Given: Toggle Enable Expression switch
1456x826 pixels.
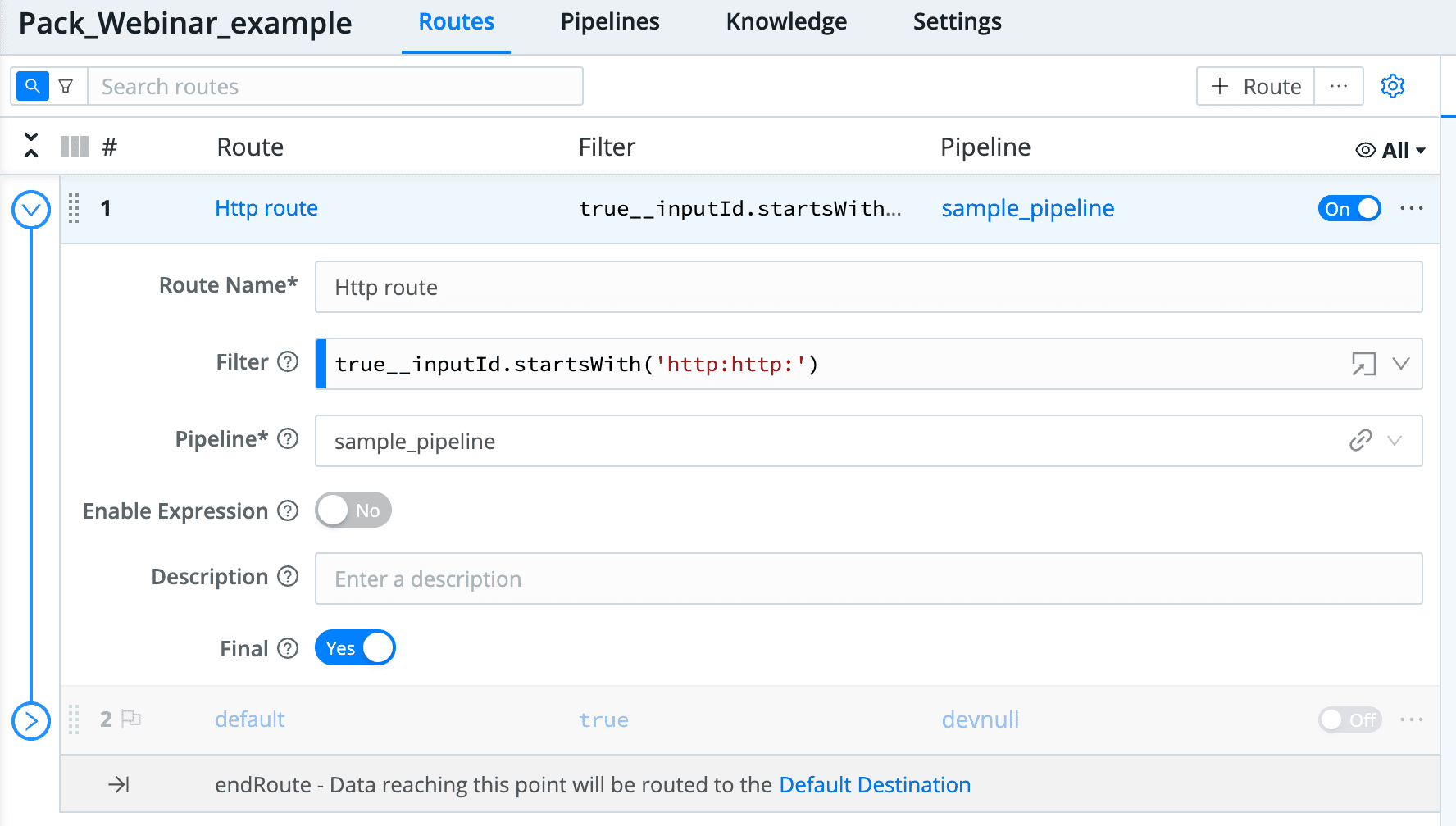Looking at the screenshot, I should pos(353,511).
